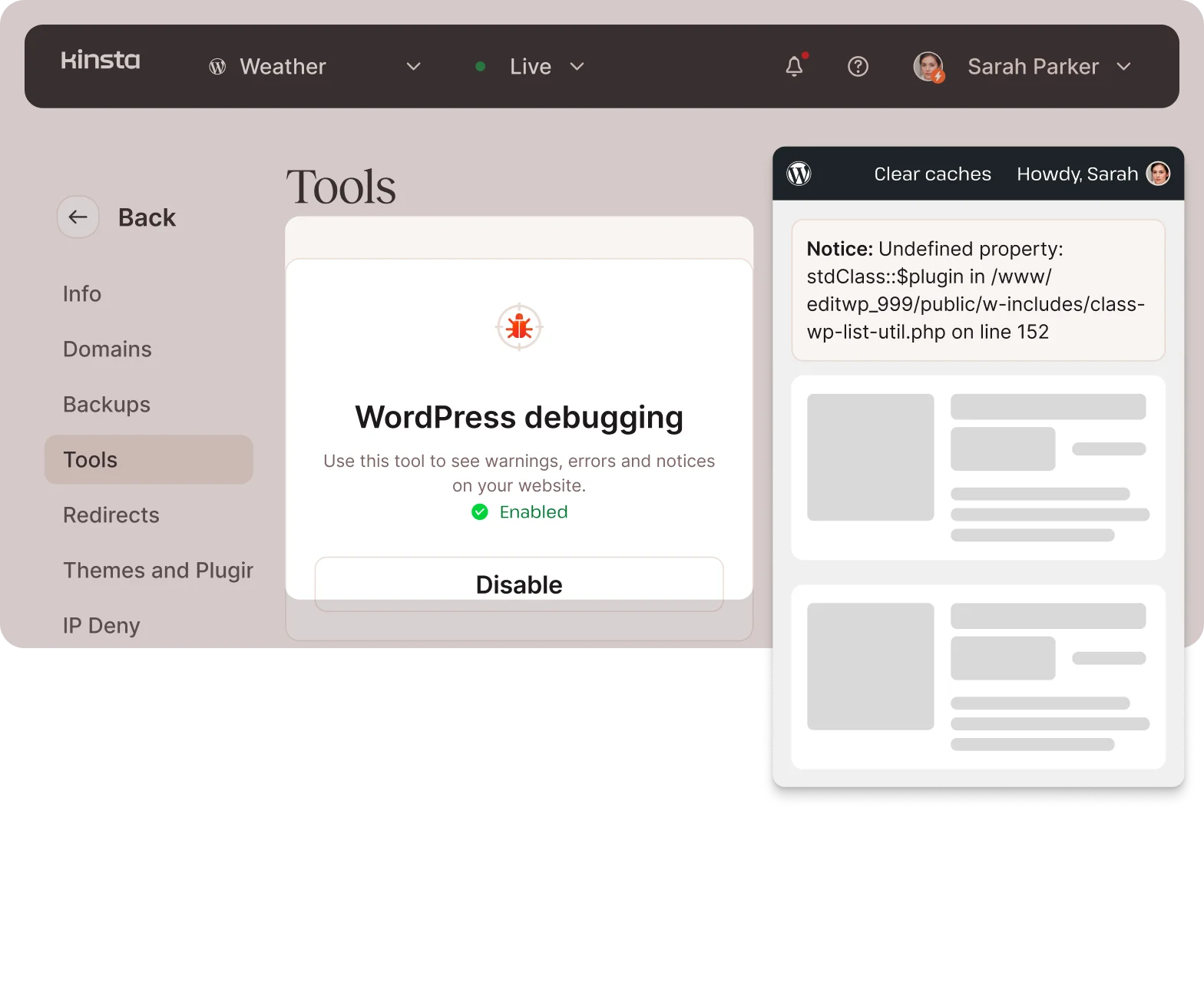Click the WordPress logo in admin bar
Image resolution: width=1204 pixels, height=983 pixels.
(x=799, y=174)
